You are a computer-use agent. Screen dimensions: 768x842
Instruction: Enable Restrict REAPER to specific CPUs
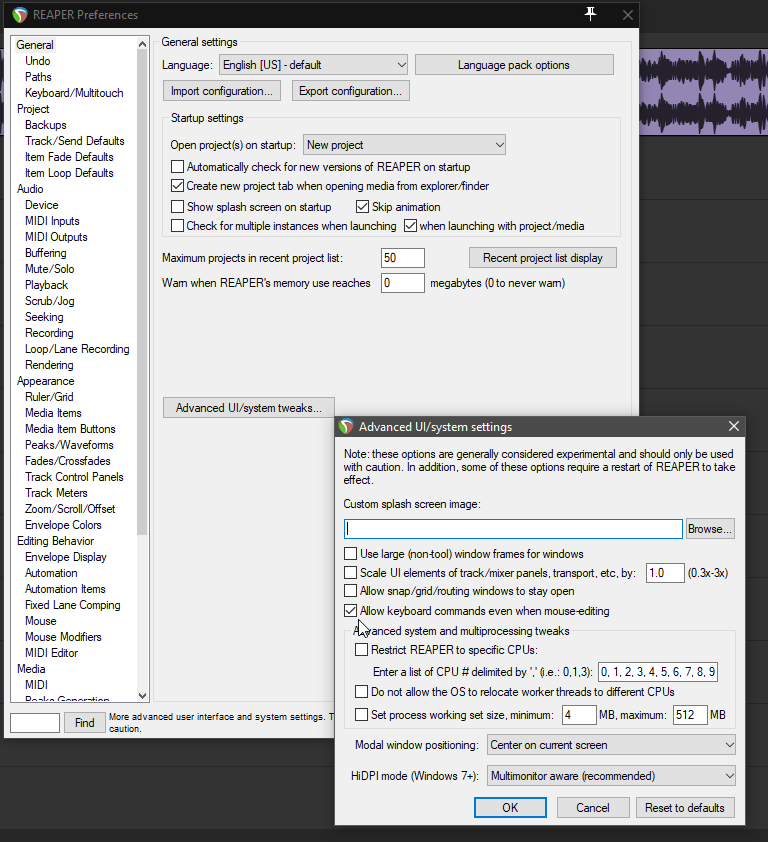361,650
